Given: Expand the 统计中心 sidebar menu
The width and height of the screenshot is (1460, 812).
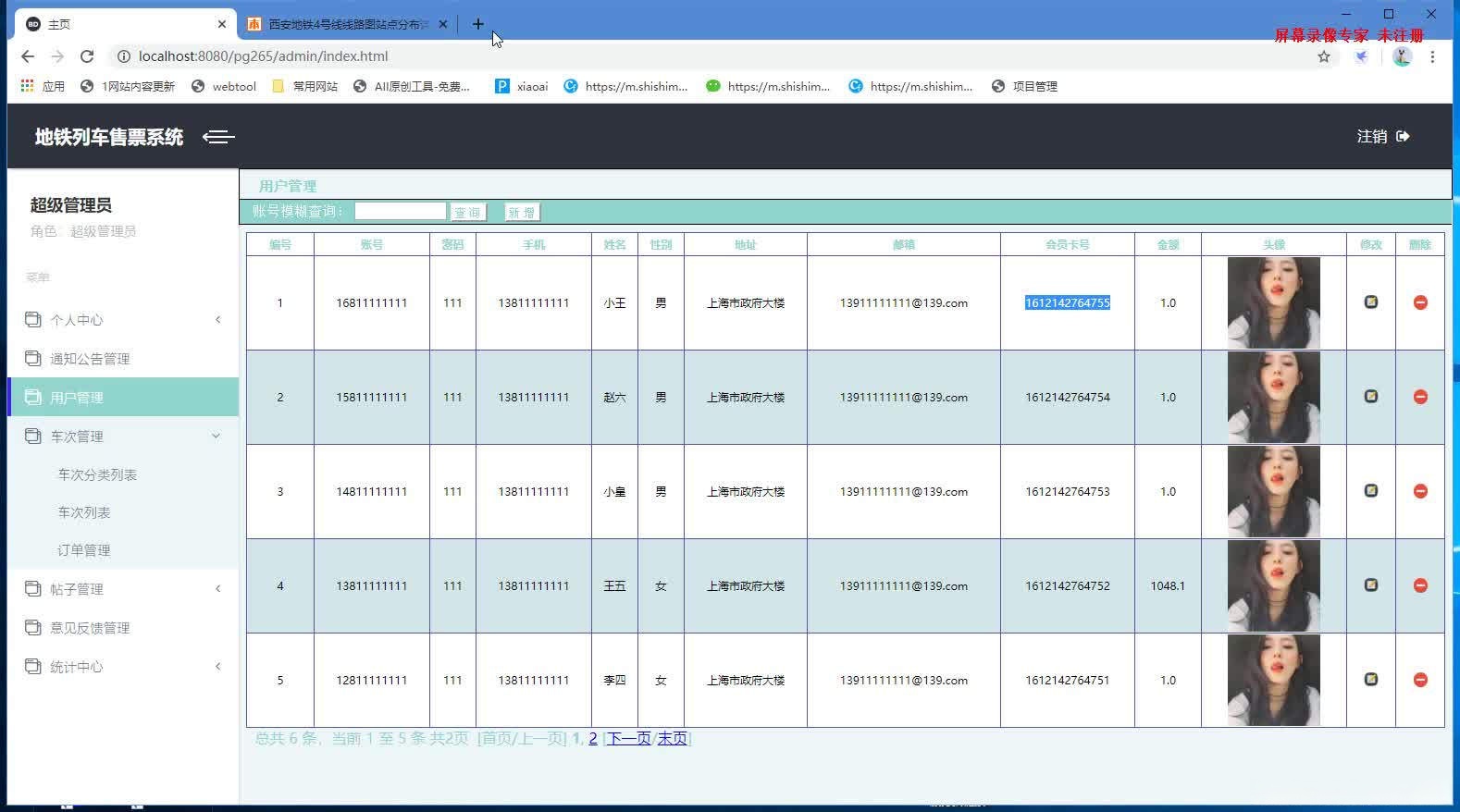Looking at the screenshot, I should (x=123, y=667).
